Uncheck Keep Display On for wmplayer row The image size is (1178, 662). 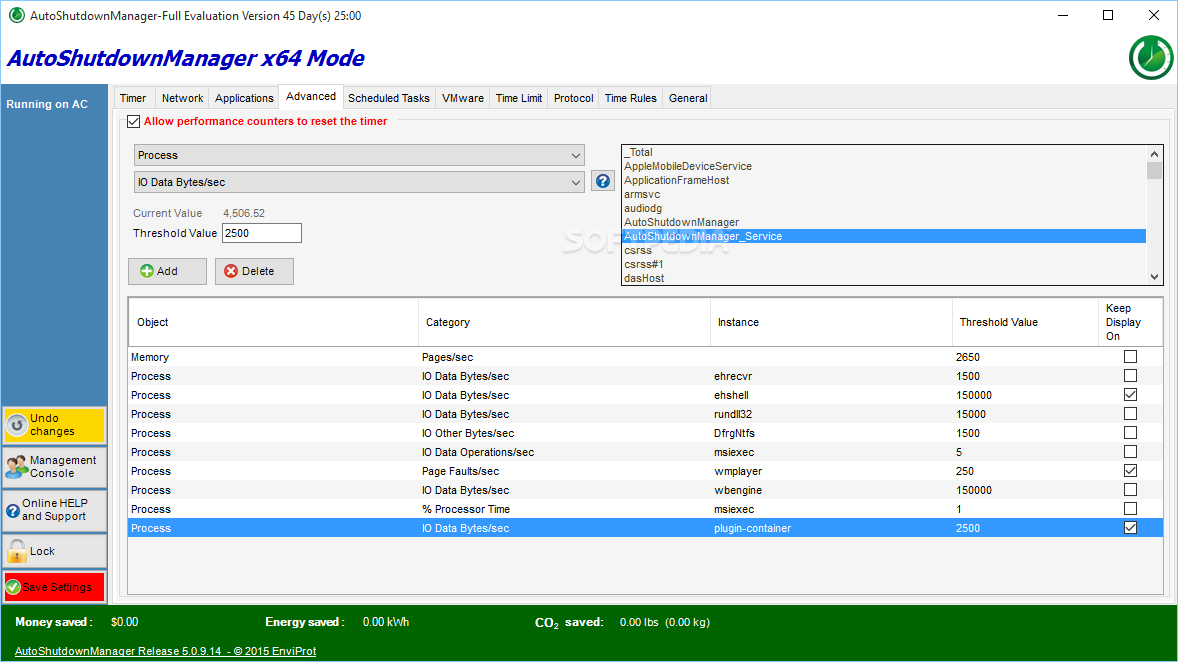[x=1130, y=471]
